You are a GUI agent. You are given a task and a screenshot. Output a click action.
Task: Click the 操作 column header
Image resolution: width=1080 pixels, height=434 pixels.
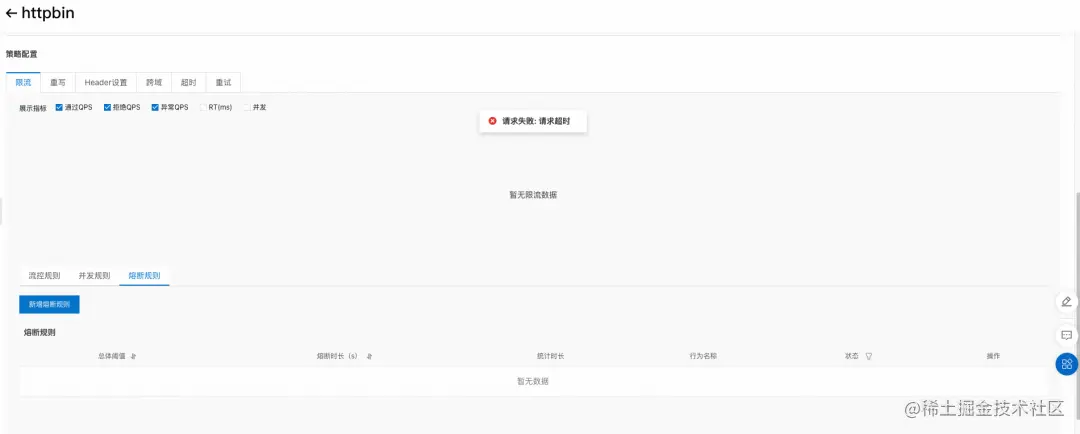click(993, 356)
